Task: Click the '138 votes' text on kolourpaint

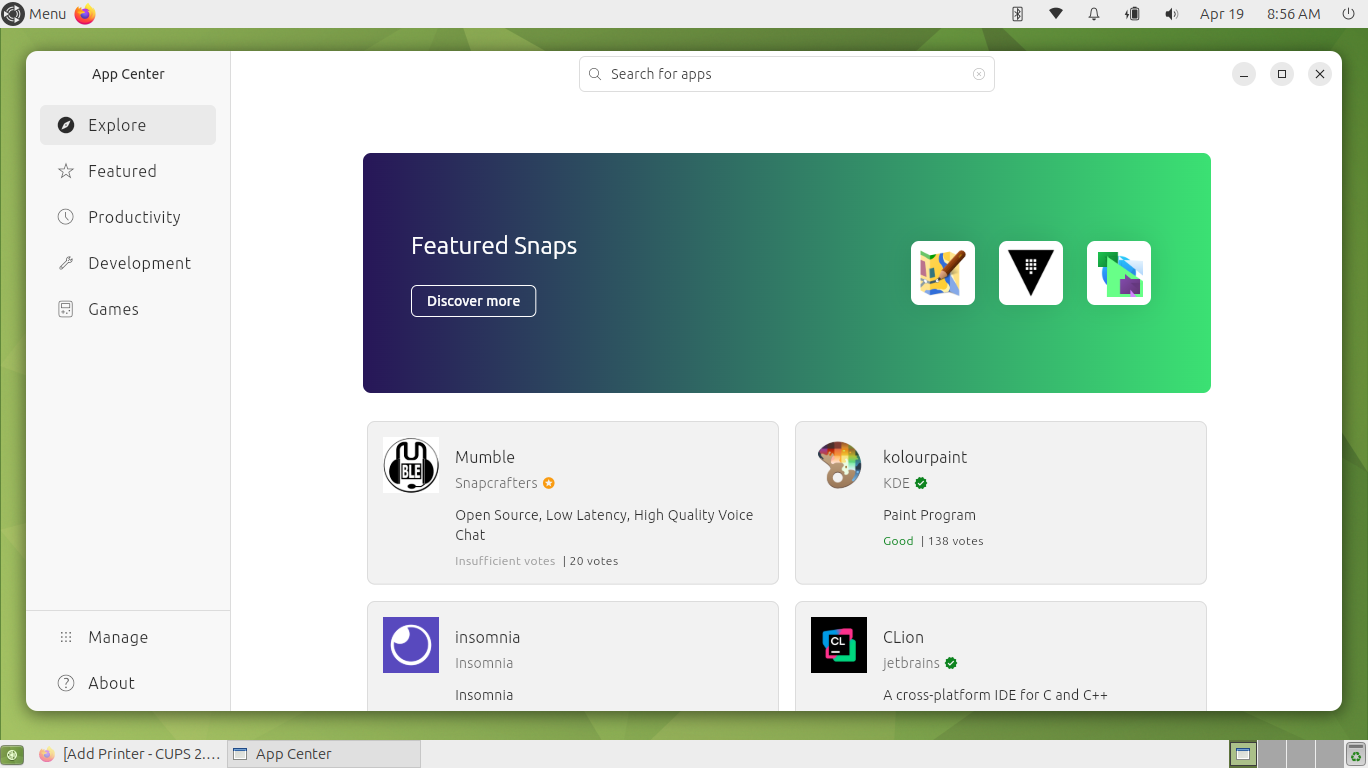Action: [x=955, y=541]
